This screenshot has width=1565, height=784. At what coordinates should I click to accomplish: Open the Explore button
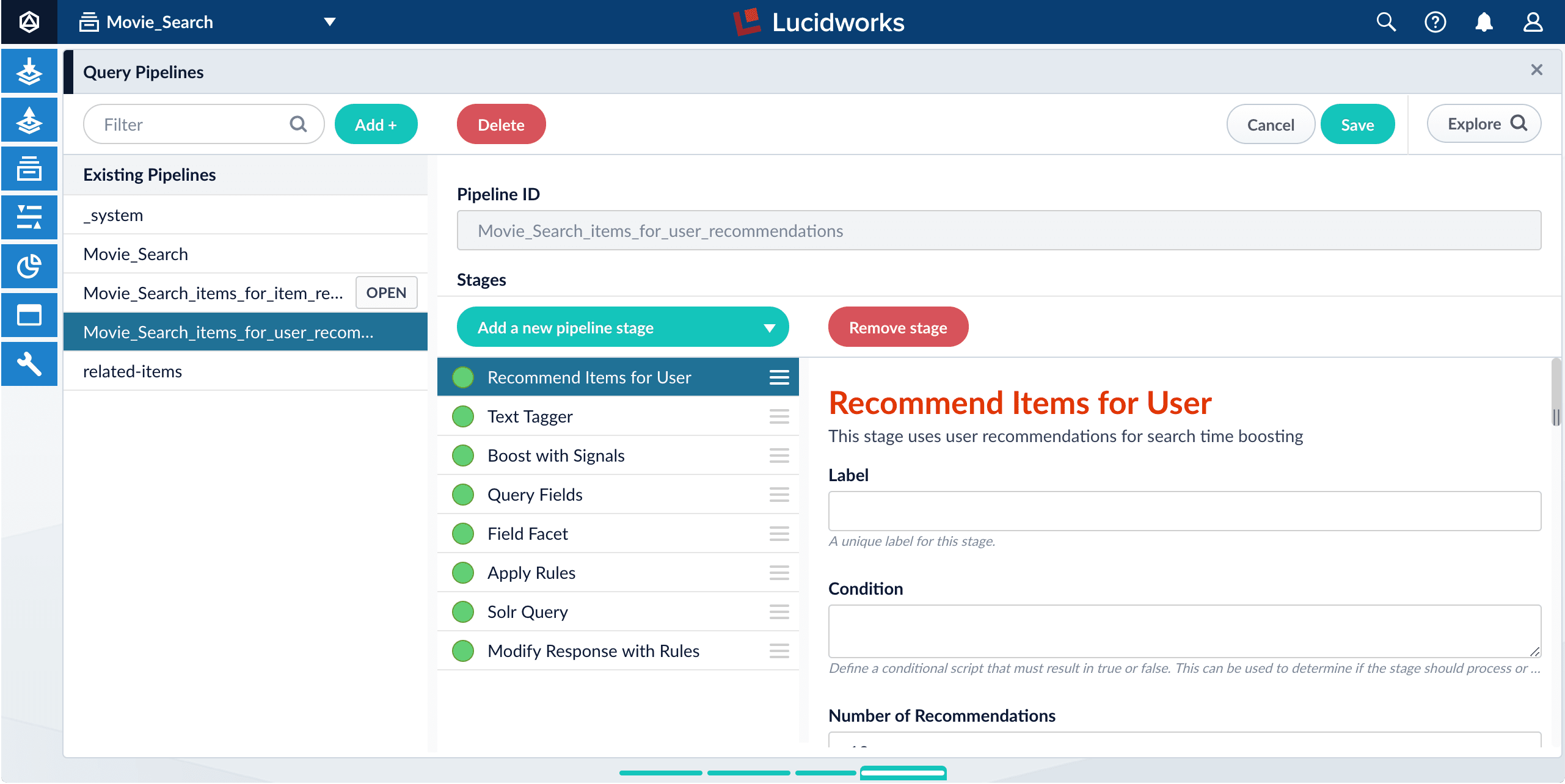click(1484, 124)
